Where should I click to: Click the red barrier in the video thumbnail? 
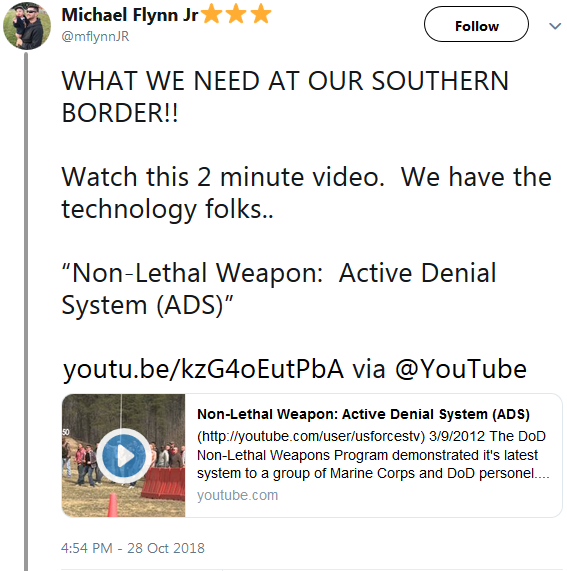[x=164, y=483]
